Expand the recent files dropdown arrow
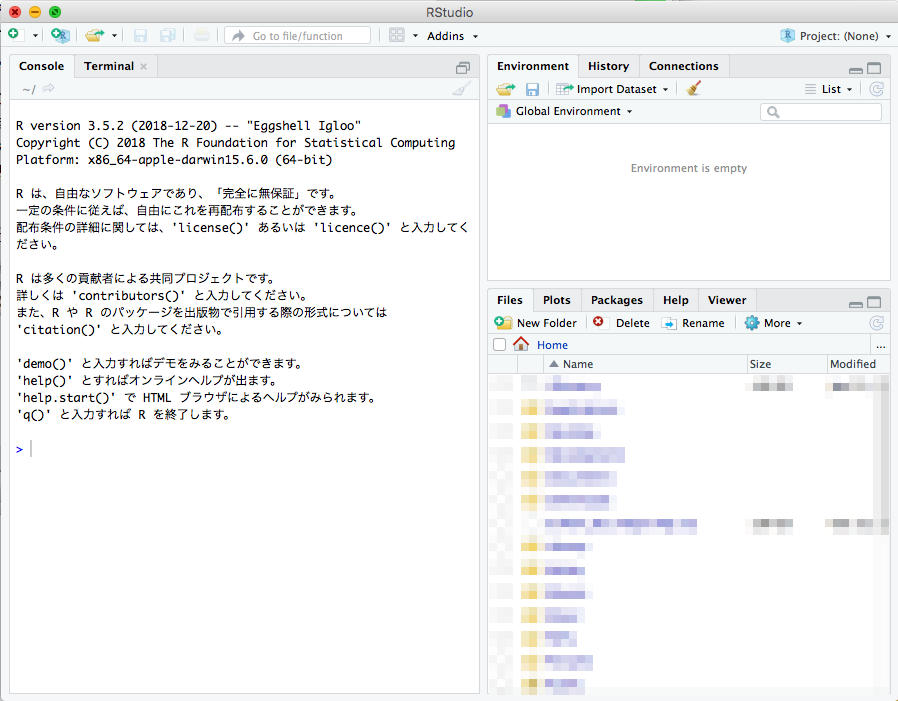898x701 pixels. (x=115, y=36)
